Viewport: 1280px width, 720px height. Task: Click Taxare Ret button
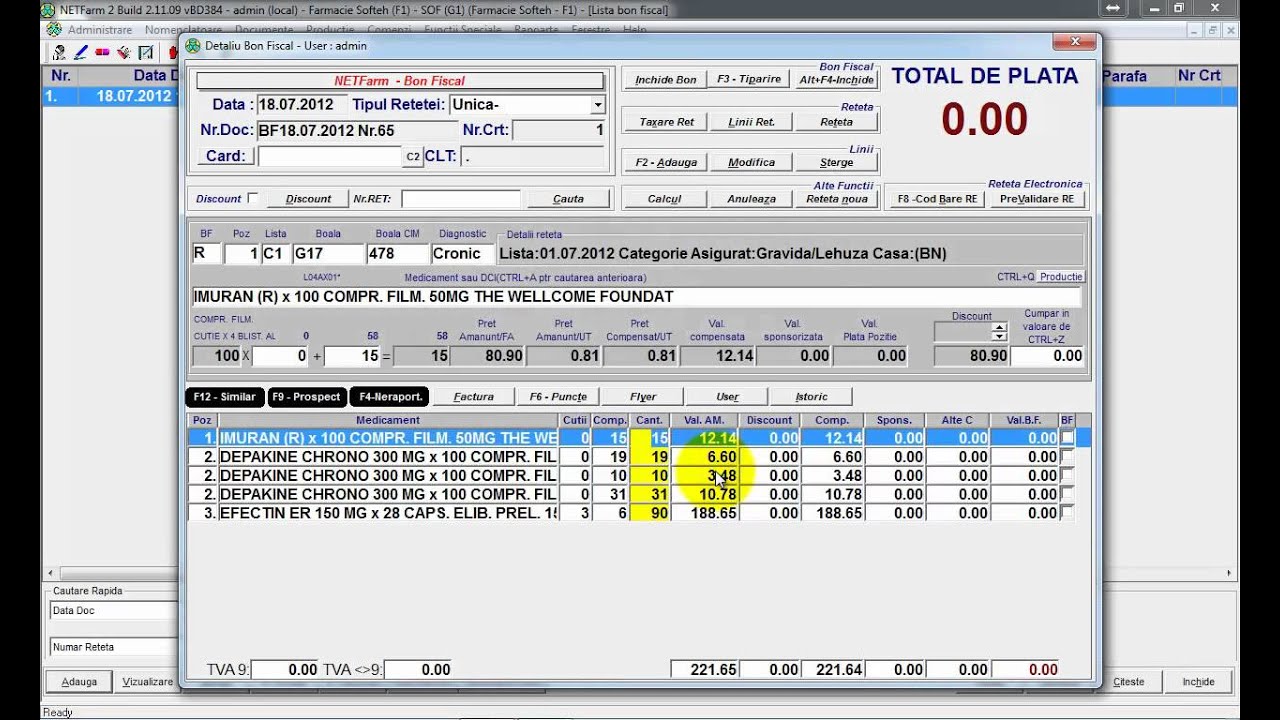pyautogui.click(x=666, y=122)
